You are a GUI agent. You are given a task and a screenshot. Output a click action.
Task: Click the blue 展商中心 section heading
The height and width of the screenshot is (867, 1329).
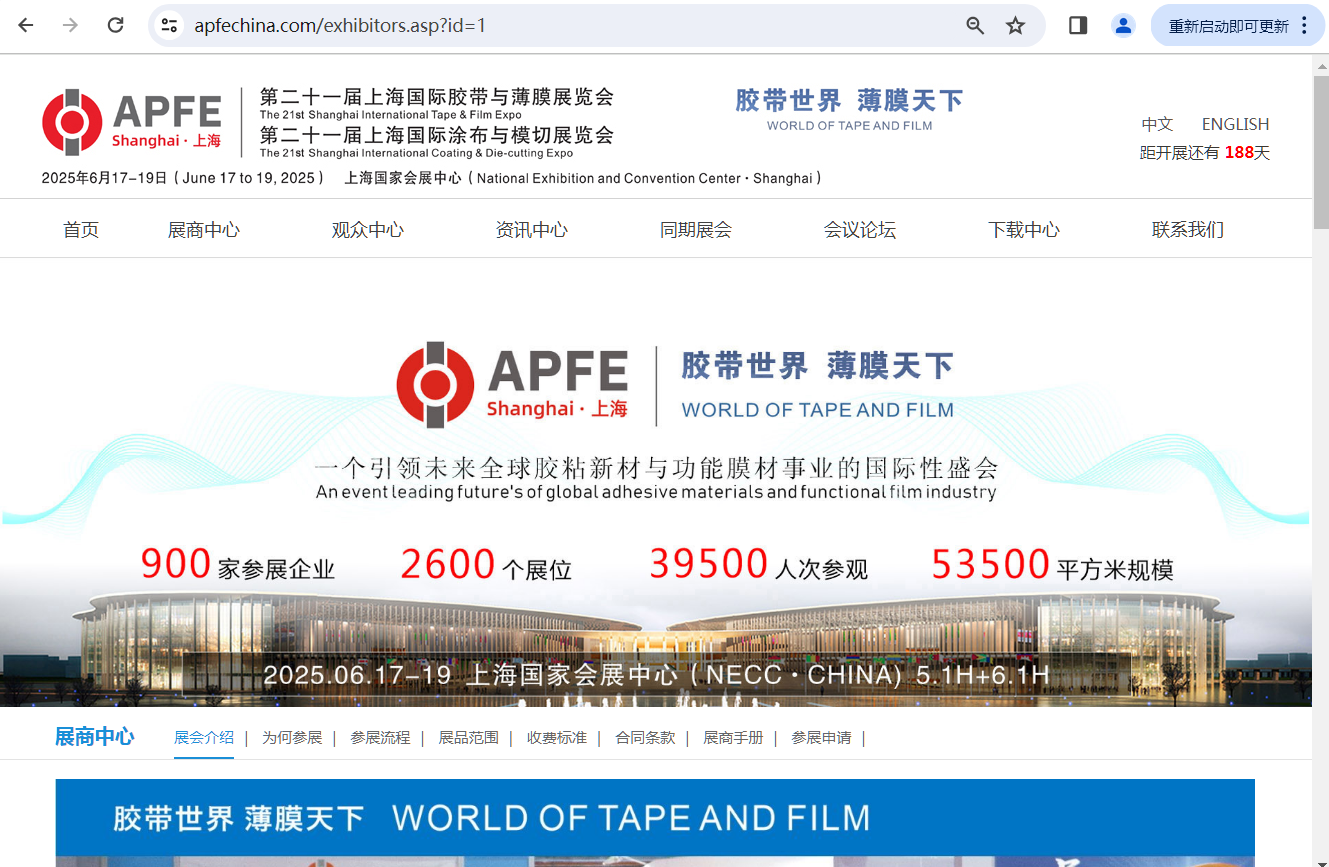click(x=94, y=738)
